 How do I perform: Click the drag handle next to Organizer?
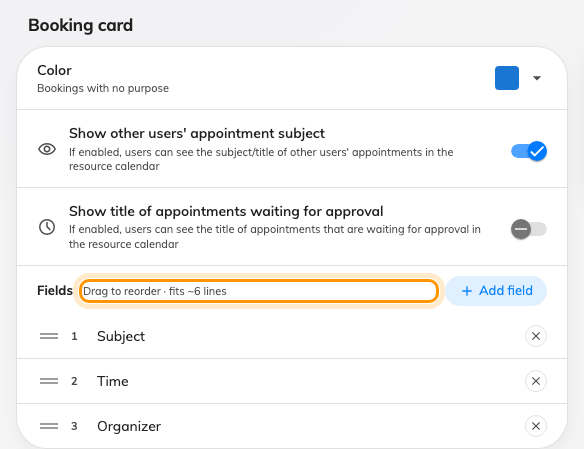49,426
